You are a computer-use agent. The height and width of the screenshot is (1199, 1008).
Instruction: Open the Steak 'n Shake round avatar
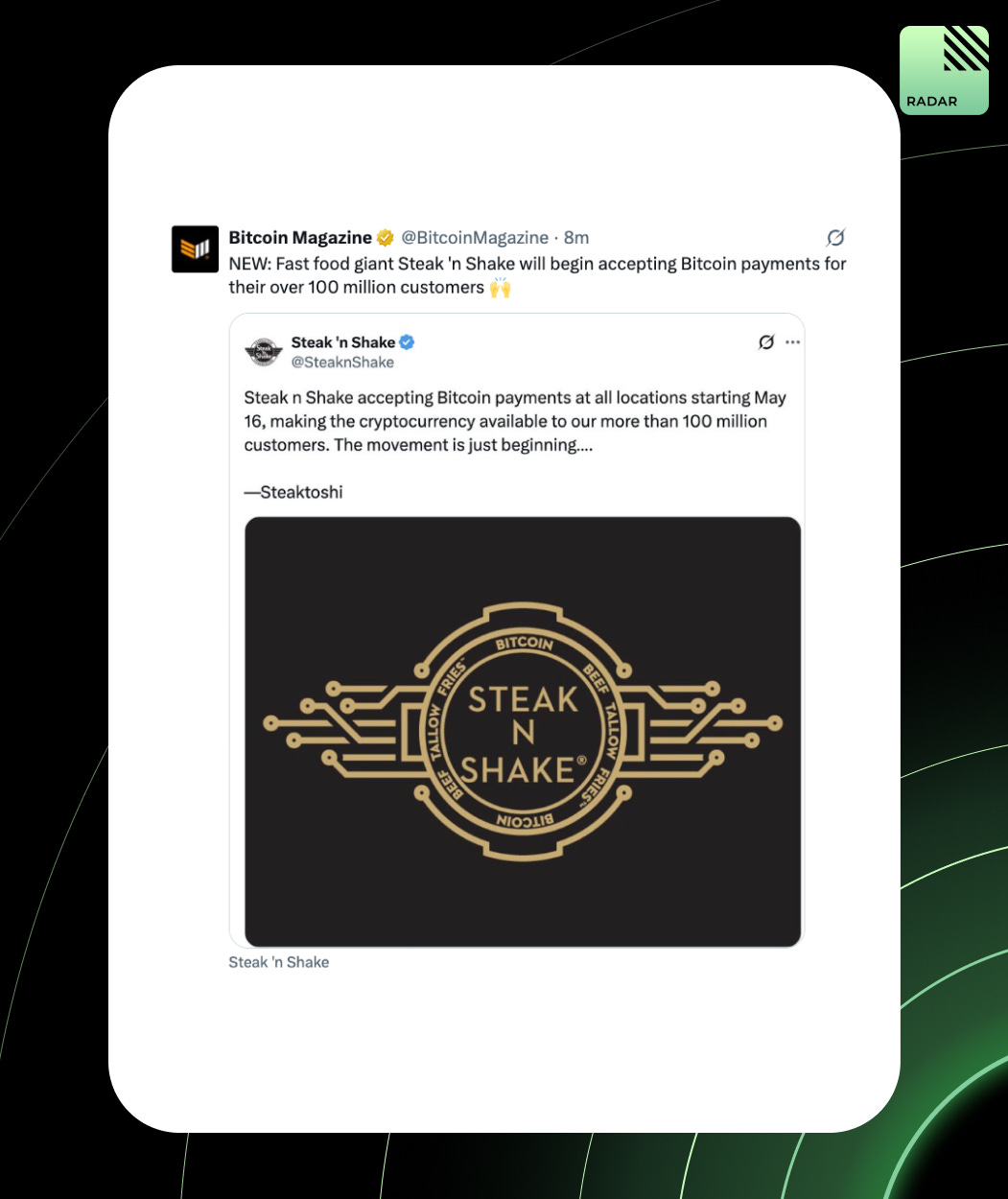[262, 352]
